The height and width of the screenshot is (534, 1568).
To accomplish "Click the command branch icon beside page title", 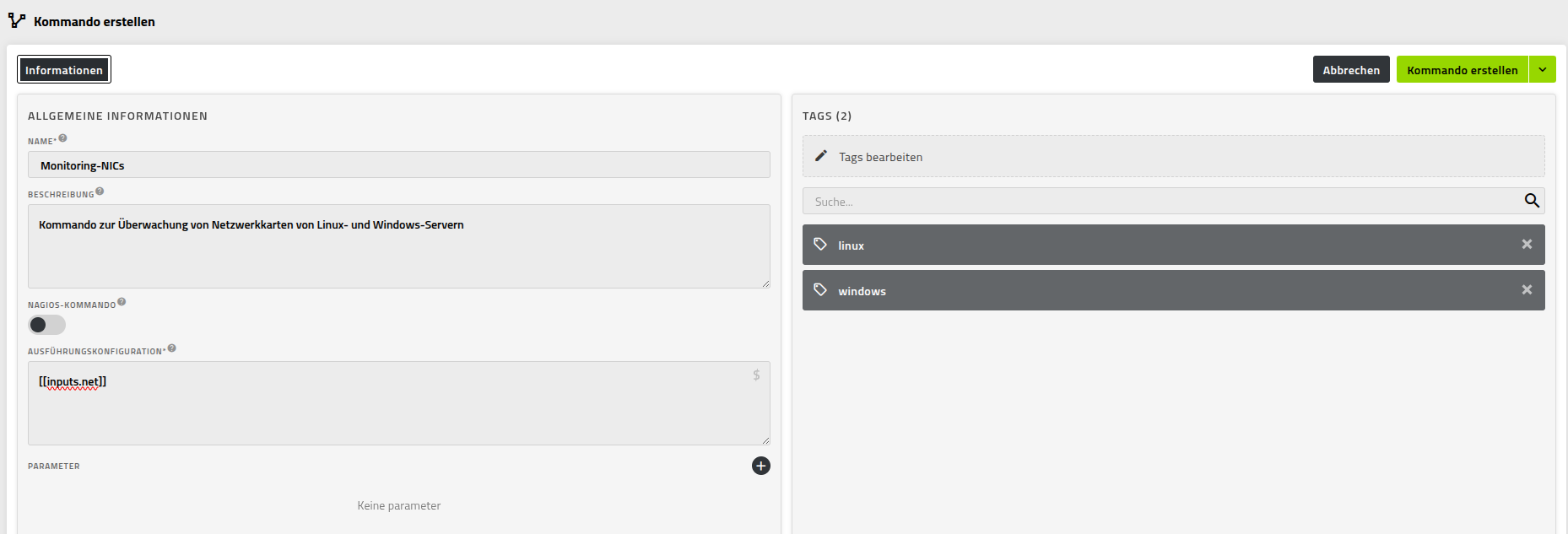I will (x=17, y=20).
